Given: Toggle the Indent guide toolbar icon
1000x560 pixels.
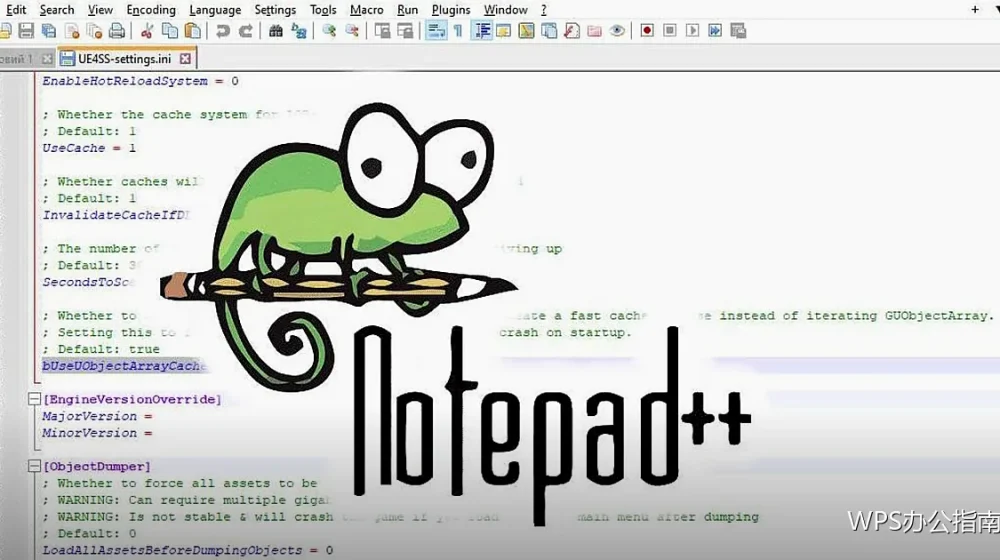Looking at the screenshot, I should coord(483,31).
